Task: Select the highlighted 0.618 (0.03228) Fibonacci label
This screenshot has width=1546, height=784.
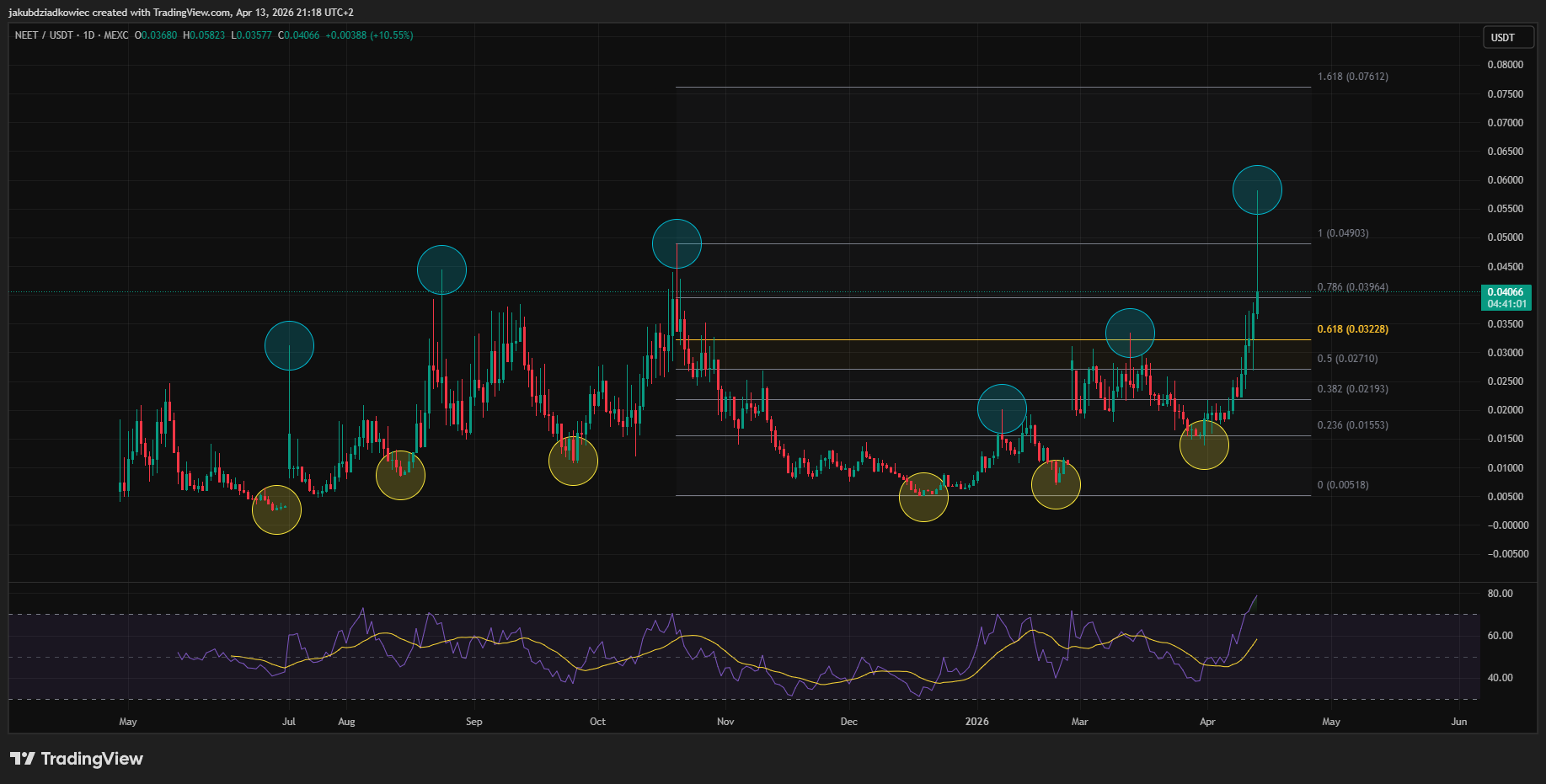Action: point(1352,329)
